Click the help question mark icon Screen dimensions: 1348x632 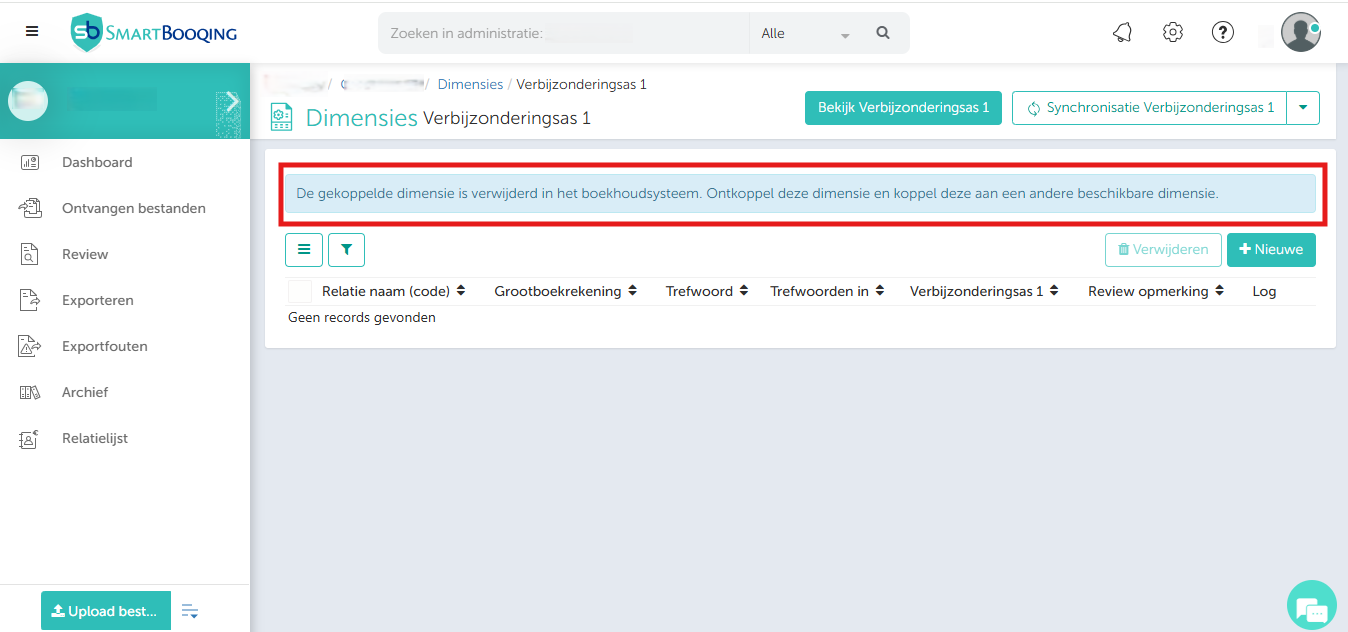pyautogui.click(x=1222, y=33)
